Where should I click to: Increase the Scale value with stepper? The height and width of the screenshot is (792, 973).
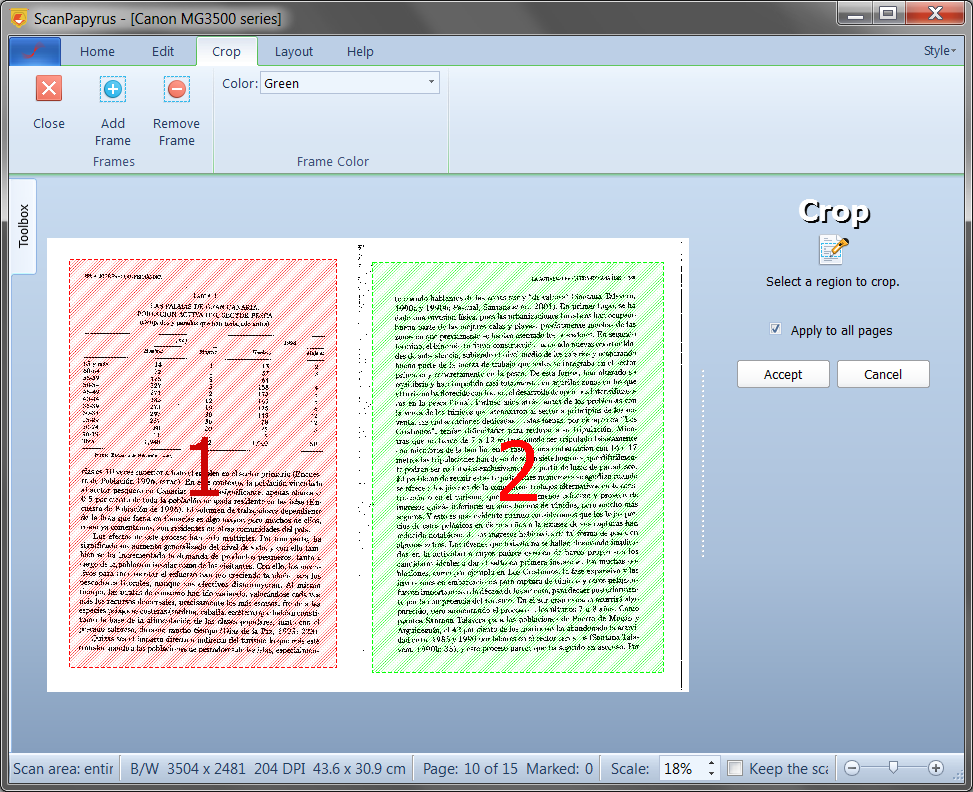tap(711, 763)
